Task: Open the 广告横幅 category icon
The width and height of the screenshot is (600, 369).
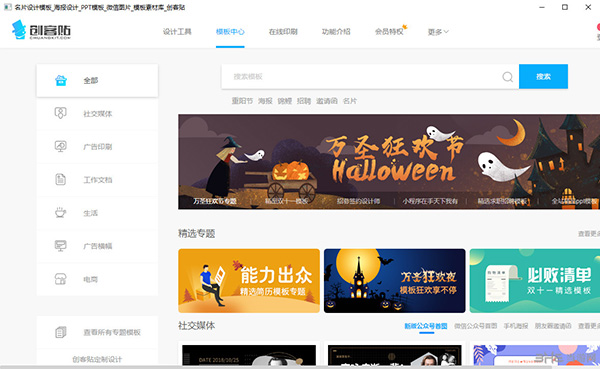Action: [60, 246]
